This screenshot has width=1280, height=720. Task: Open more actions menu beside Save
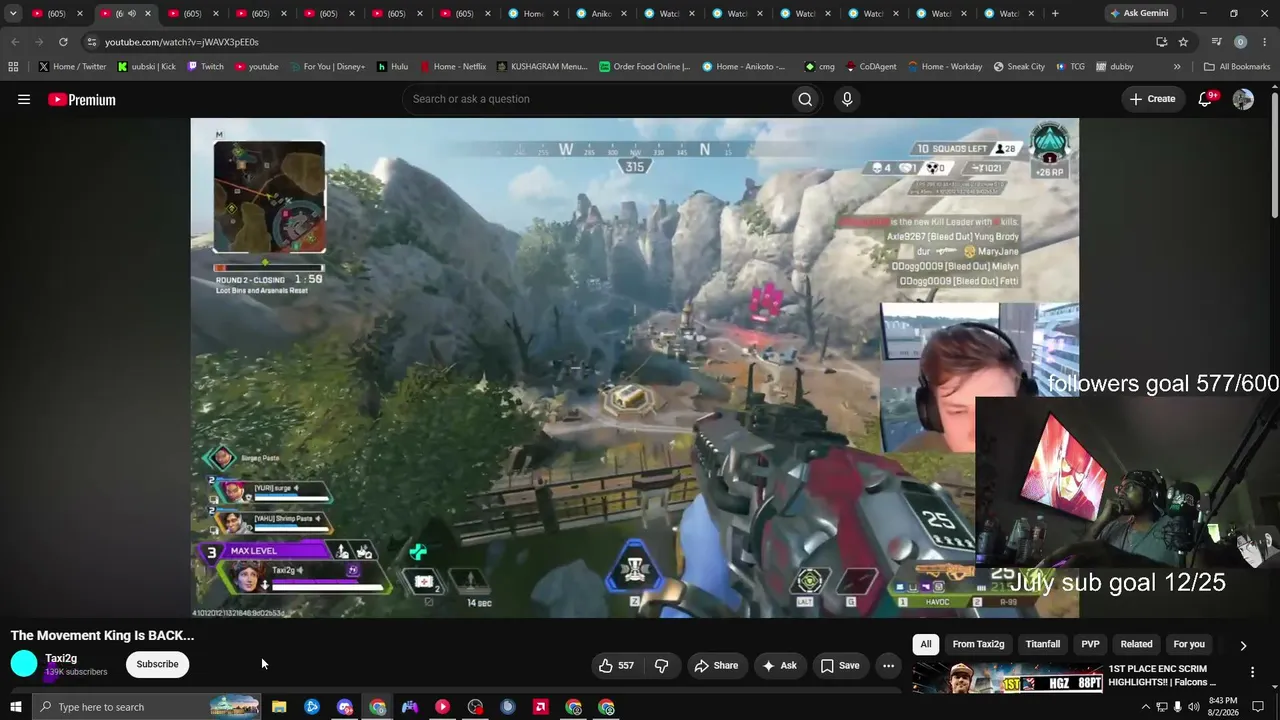pos(888,666)
